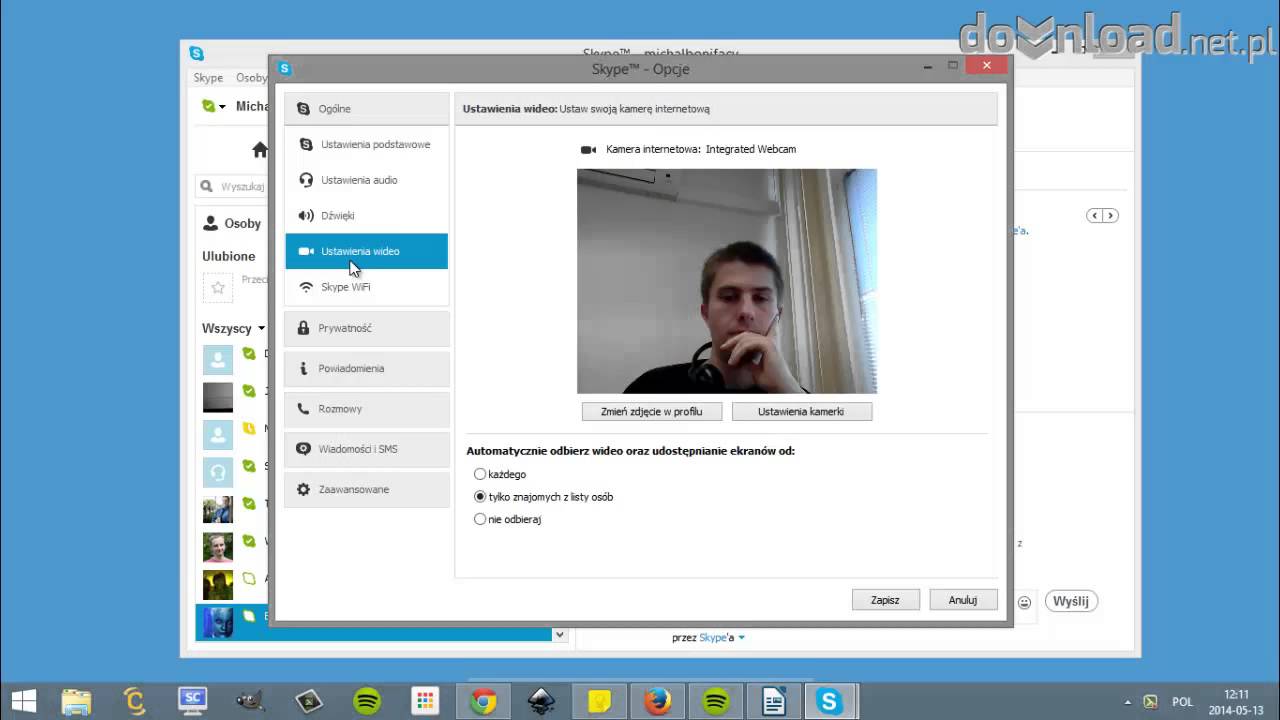This screenshot has width=1280, height=720.
Task: Select the contact with smiling man photo
Action: click(217, 547)
